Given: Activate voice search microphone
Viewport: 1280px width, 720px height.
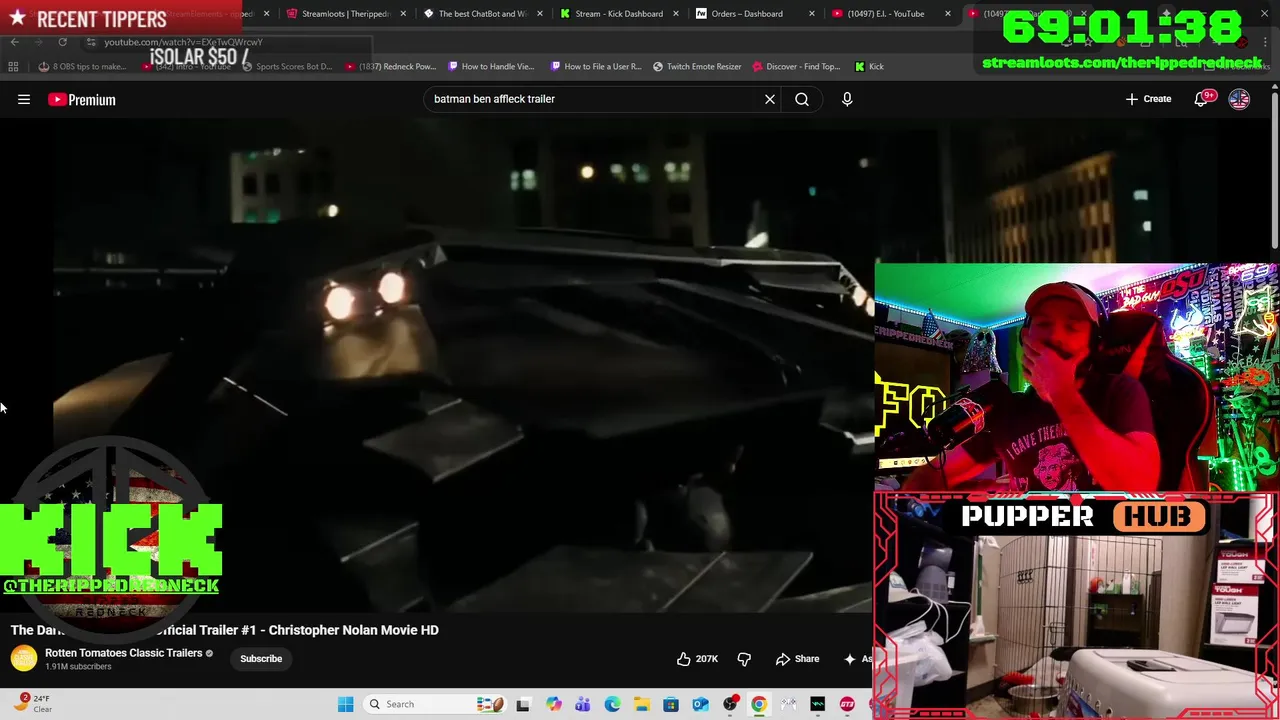Looking at the screenshot, I should pyautogui.click(x=847, y=99).
